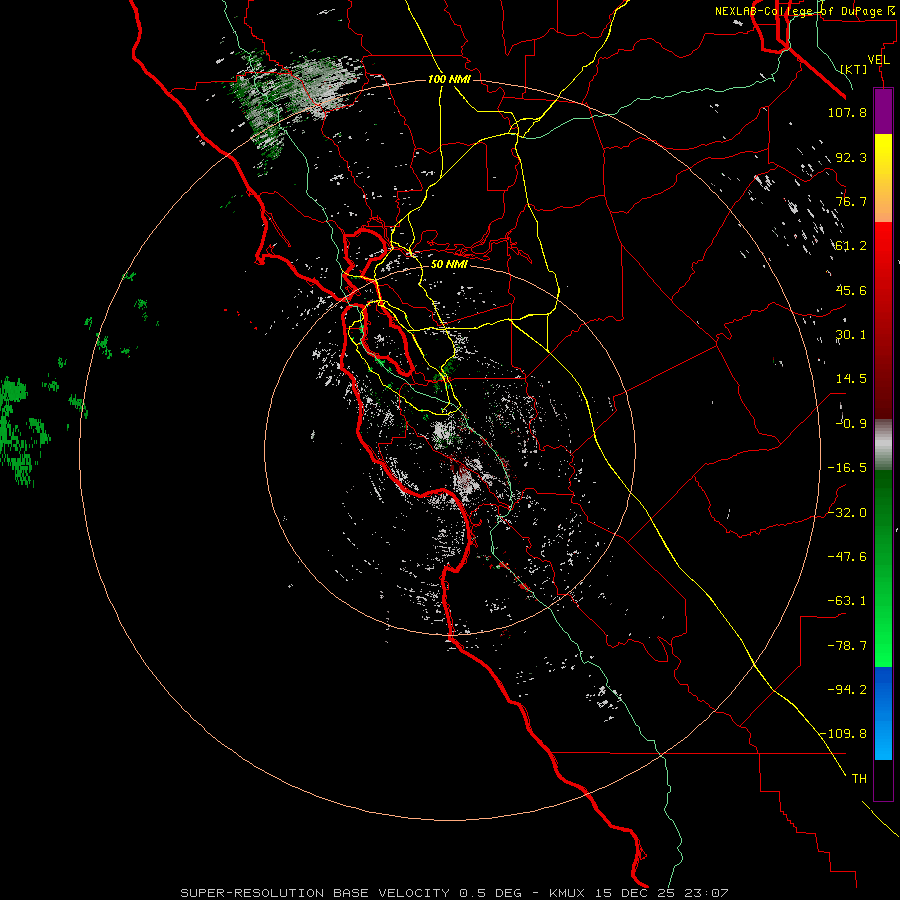Select the -47.6 velocity scale label
Viewport: 900px width, 900px height.
pyautogui.click(x=847, y=557)
